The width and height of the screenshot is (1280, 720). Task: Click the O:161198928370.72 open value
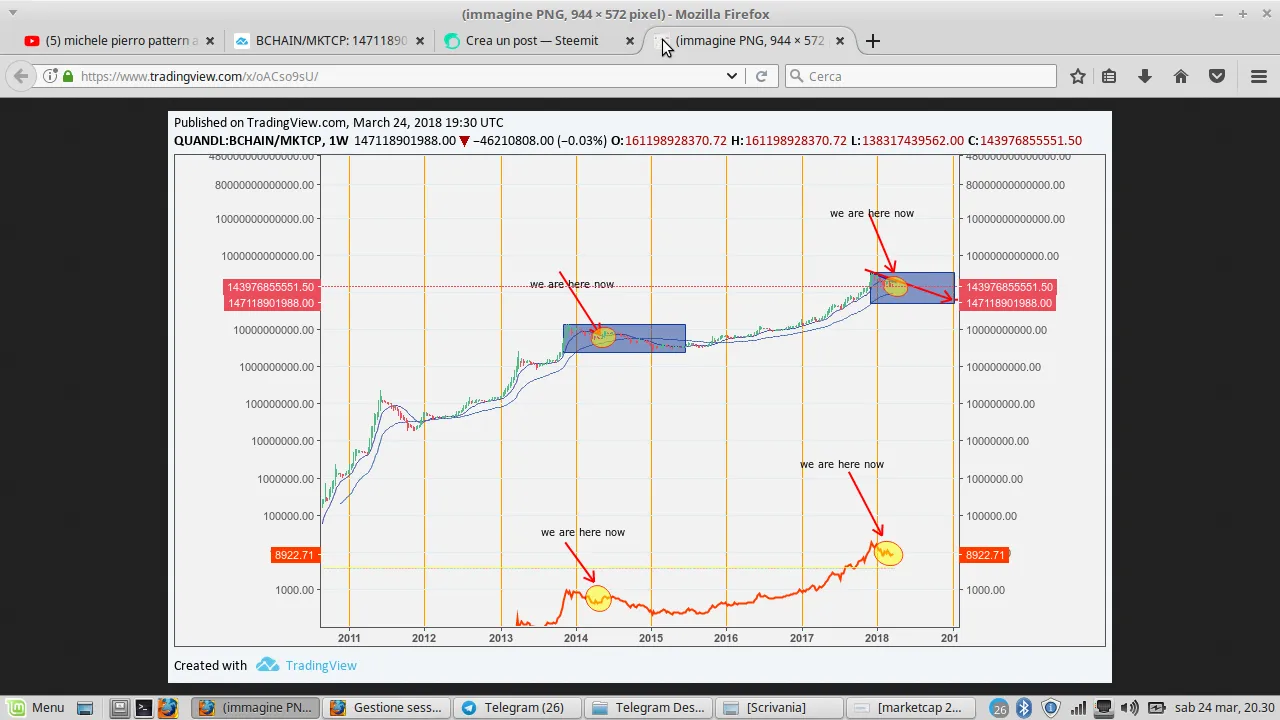tap(669, 141)
